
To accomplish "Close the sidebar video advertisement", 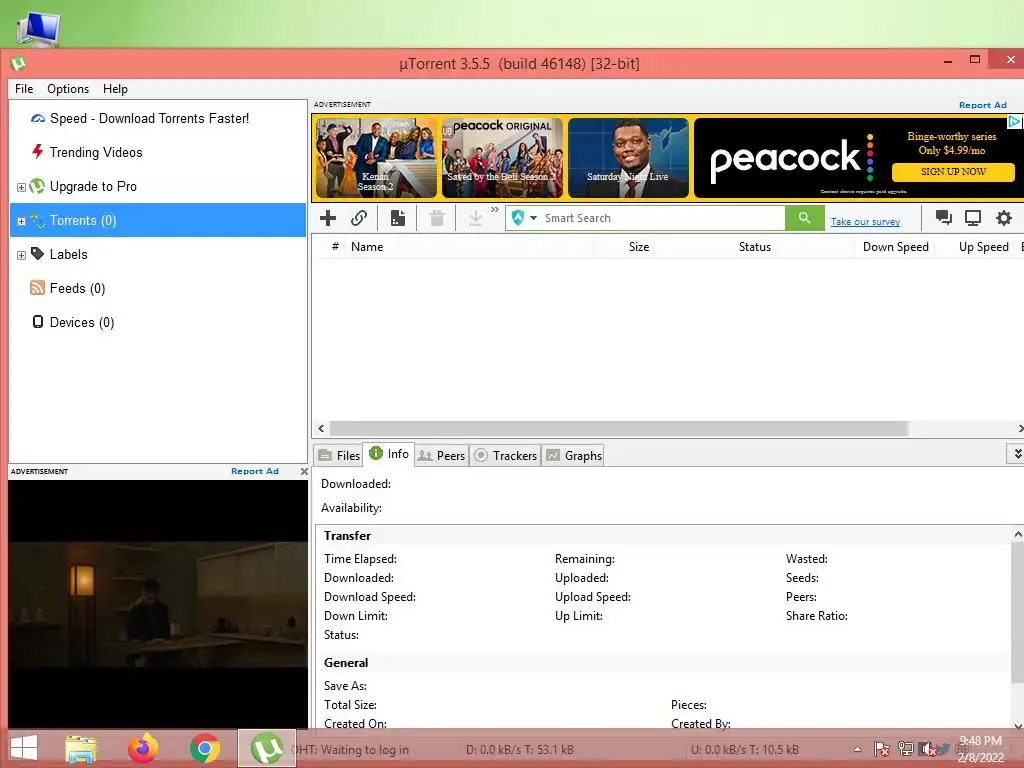I will tap(304, 471).
